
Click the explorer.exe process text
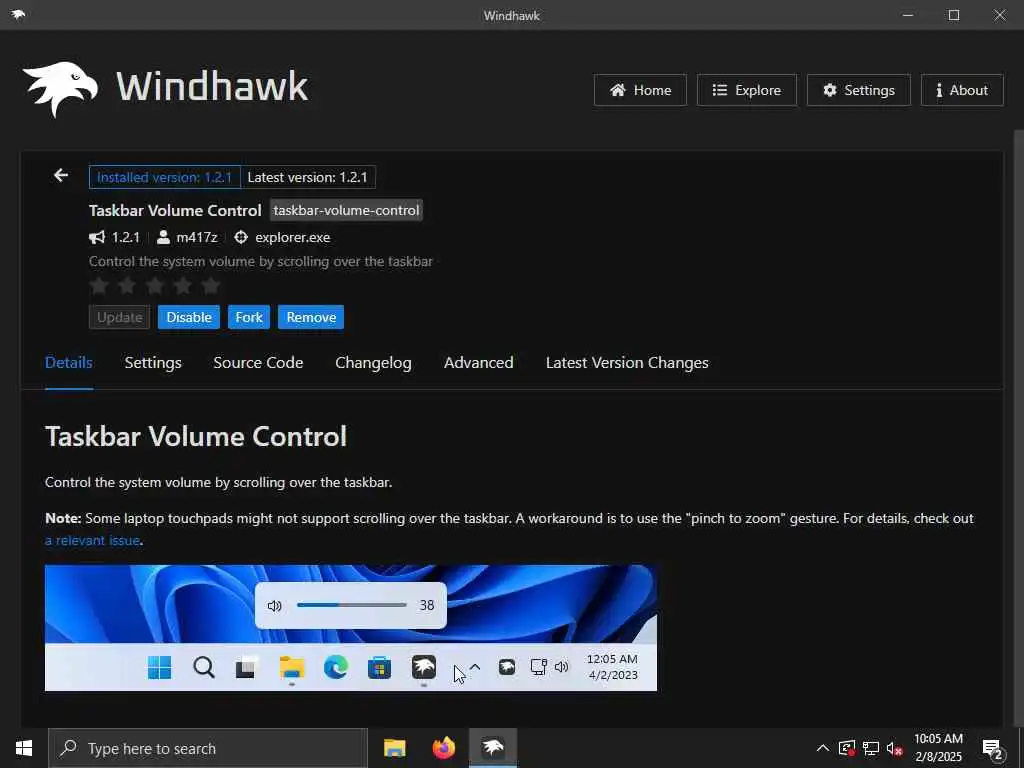(x=293, y=237)
